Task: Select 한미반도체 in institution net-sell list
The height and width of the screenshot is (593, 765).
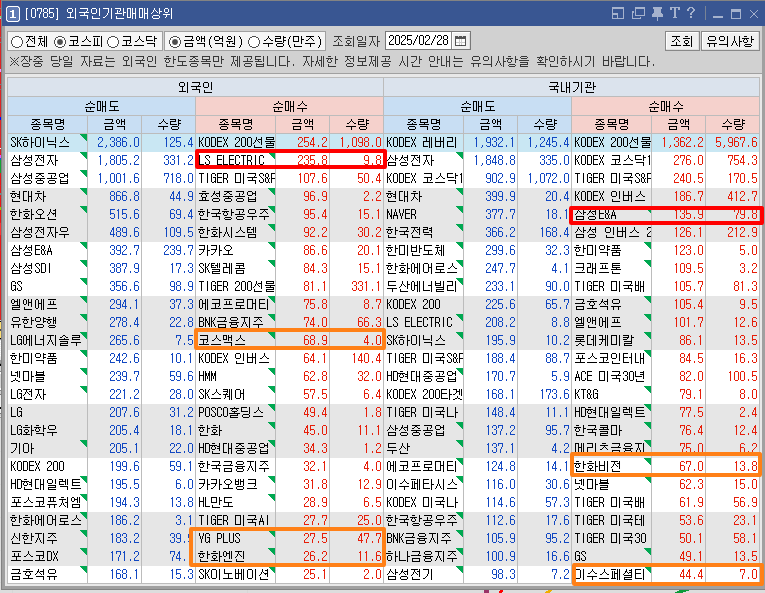Action: (415, 250)
